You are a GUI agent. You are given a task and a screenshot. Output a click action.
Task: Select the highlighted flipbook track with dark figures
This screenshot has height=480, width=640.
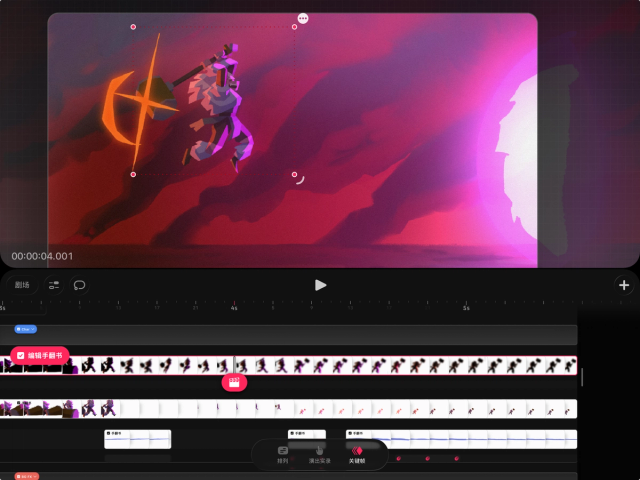(288, 365)
